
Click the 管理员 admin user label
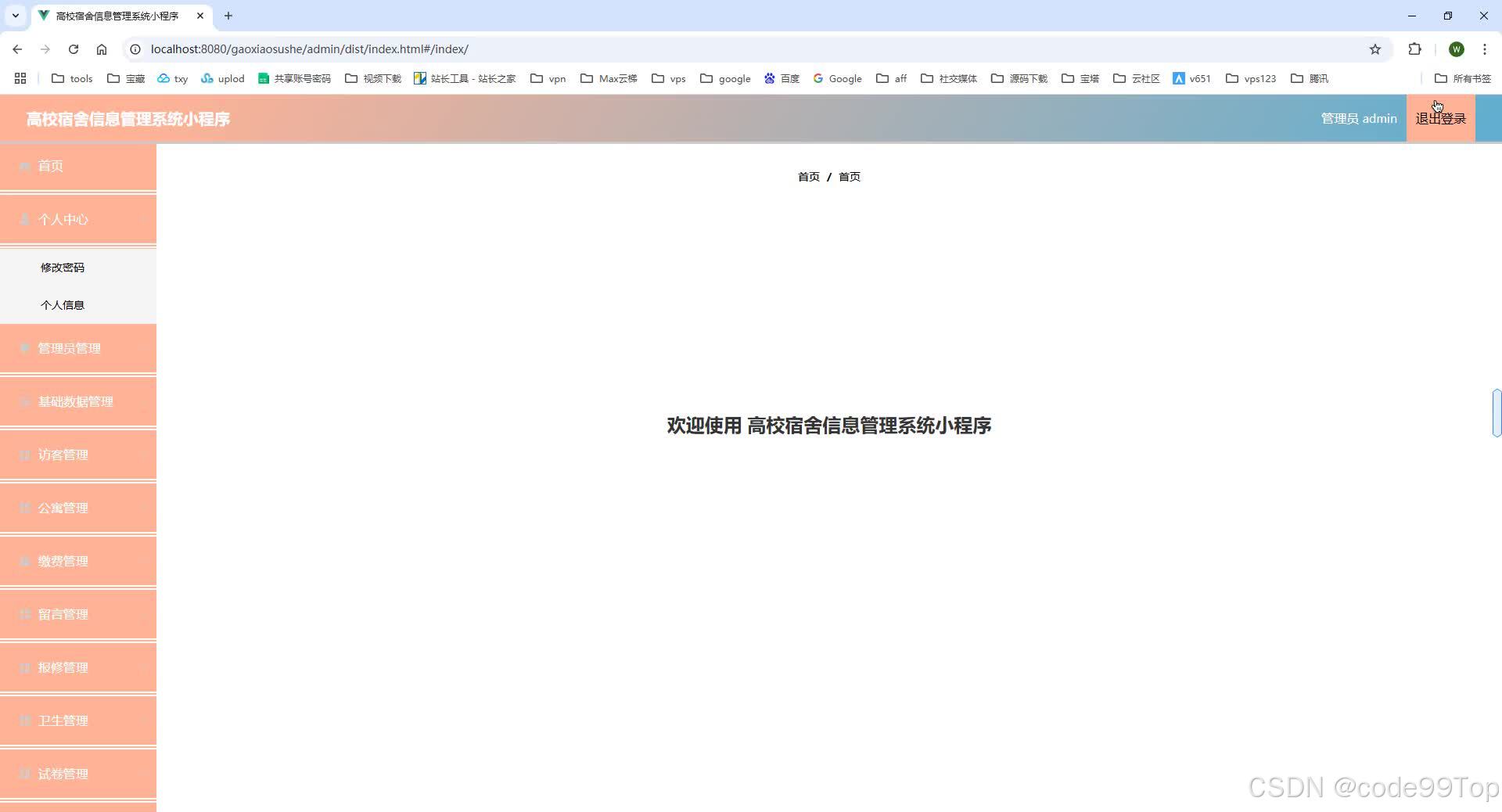point(1359,119)
